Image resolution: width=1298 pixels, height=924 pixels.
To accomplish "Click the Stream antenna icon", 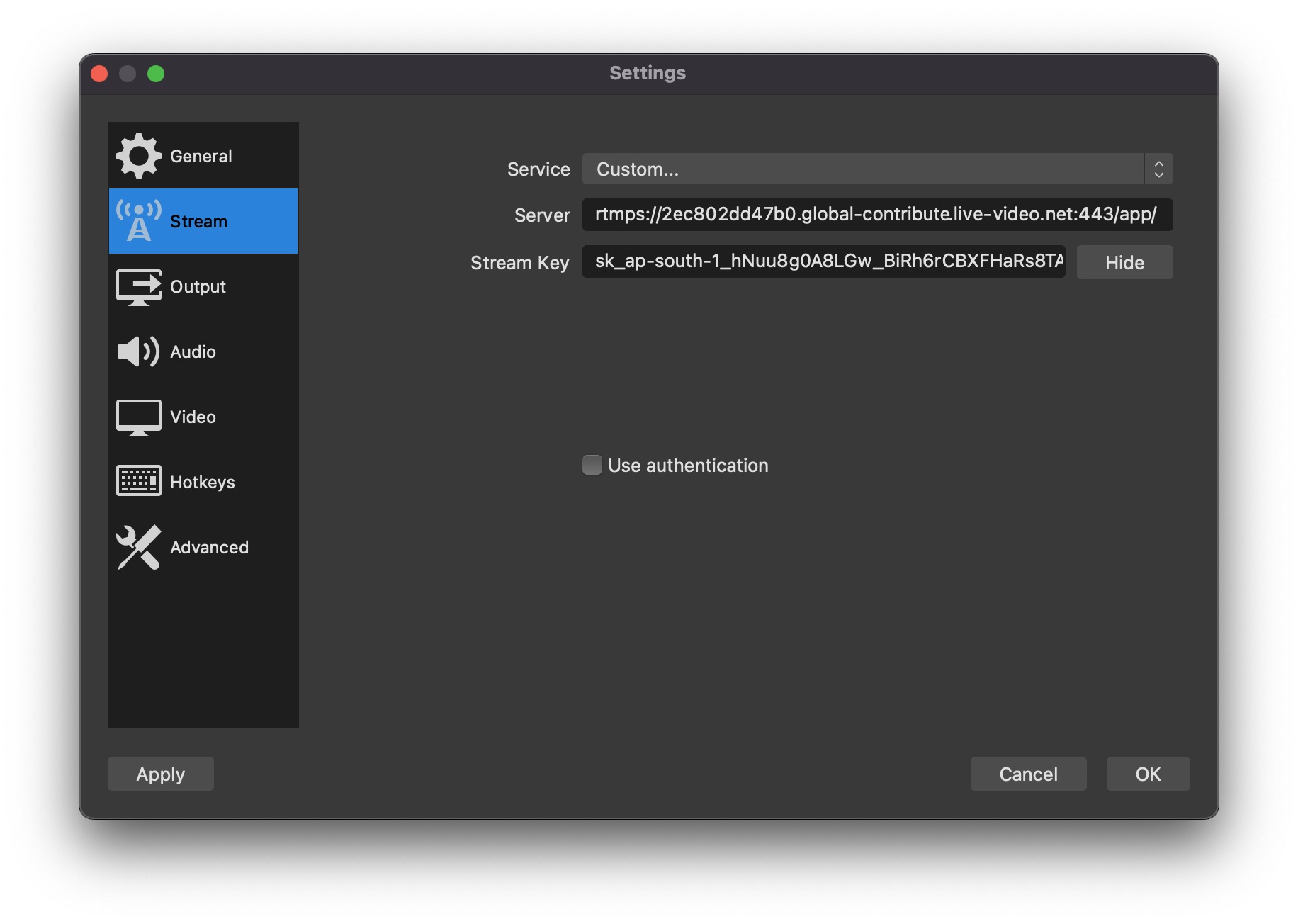I will (x=138, y=221).
